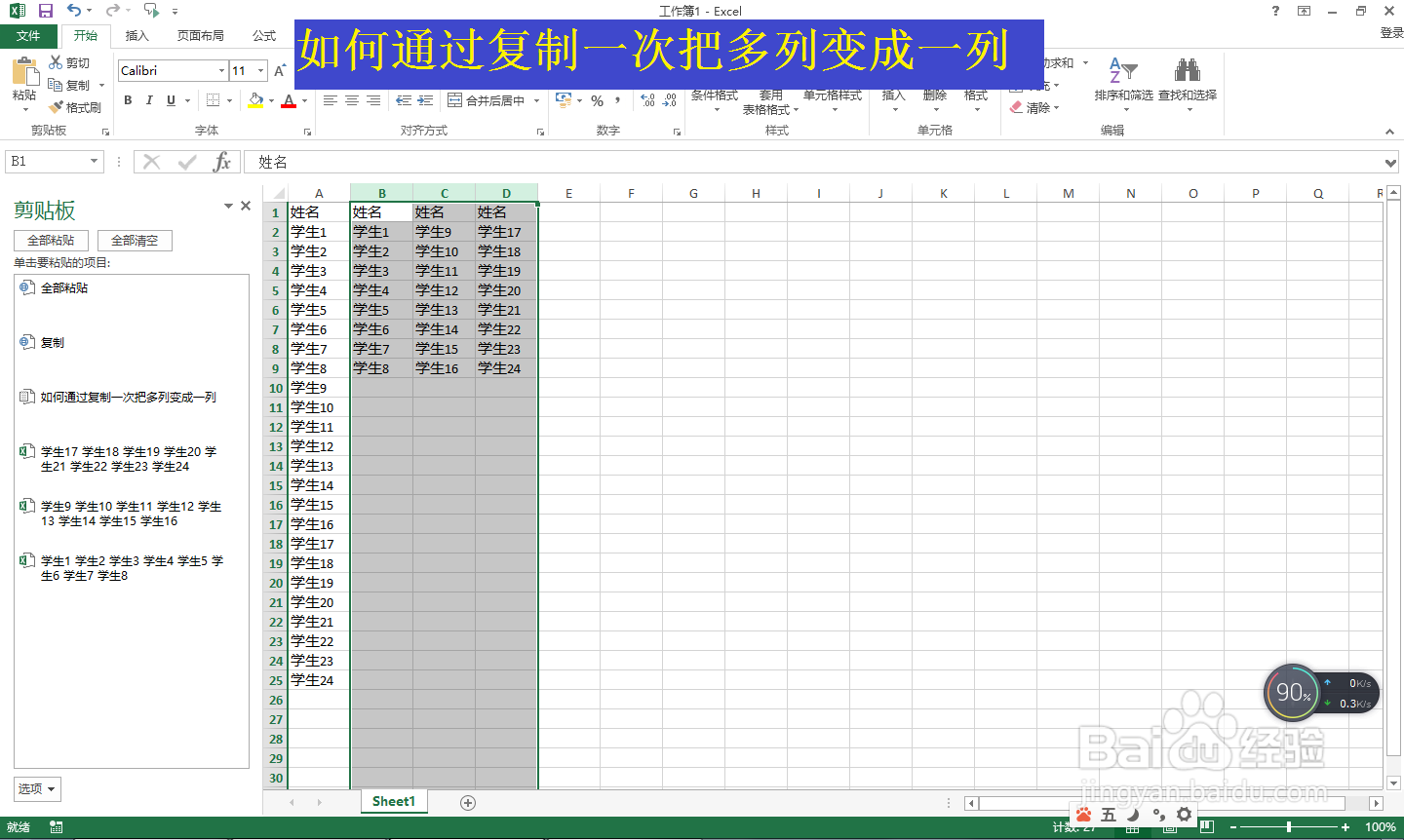Click the Insert Function fx icon
The width and height of the screenshot is (1404, 840).
click(222, 162)
